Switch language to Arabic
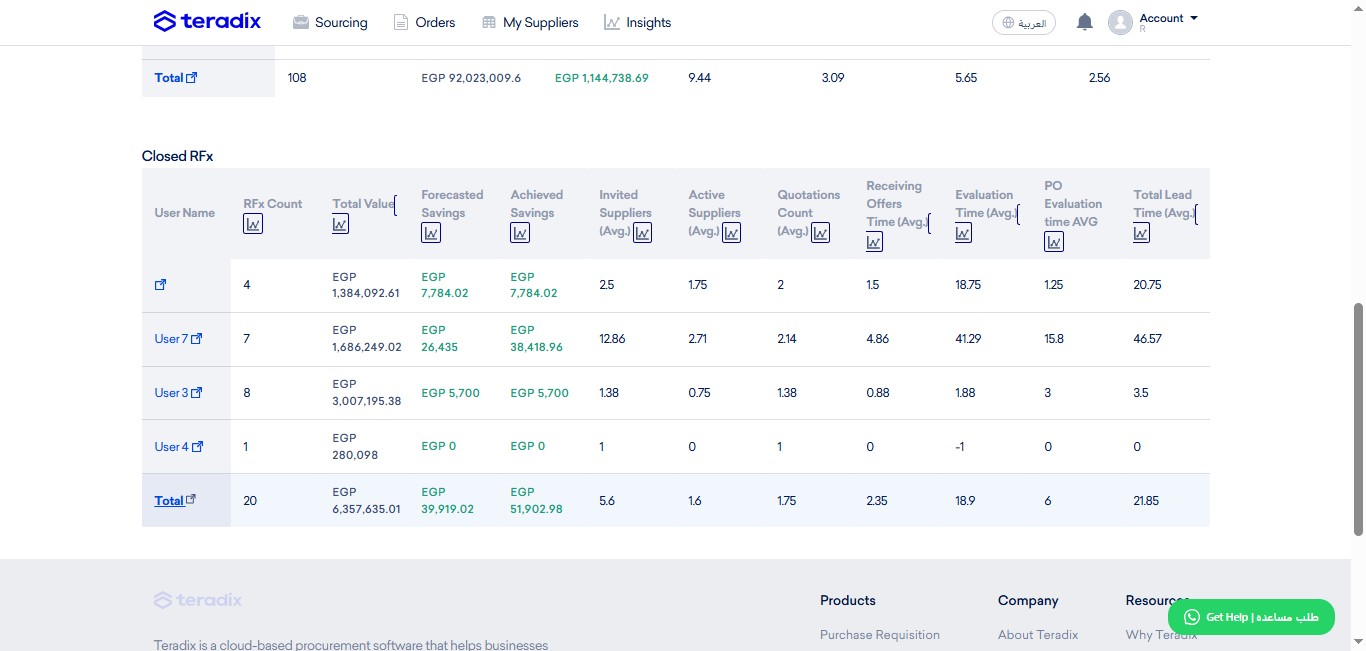The width and height of the screenshot is (1366, 651). (x=1024, y=22)
